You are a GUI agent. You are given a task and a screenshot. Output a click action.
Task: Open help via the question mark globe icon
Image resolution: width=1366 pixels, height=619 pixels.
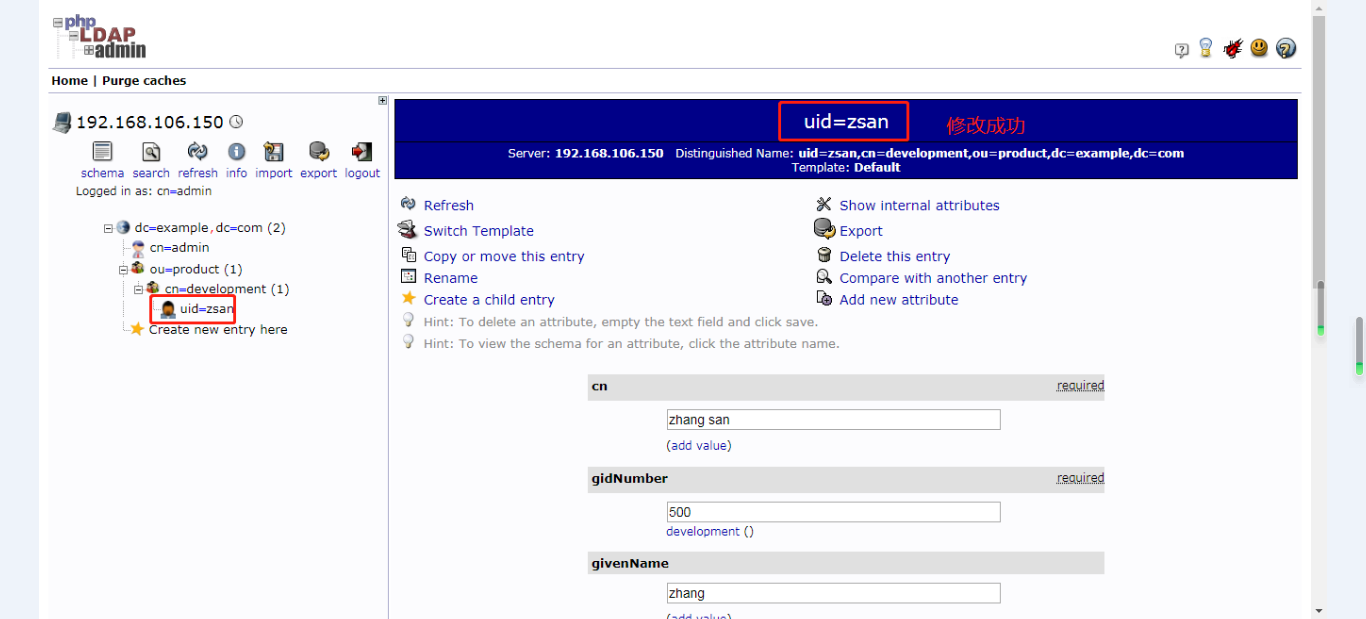click(1286, 47)
